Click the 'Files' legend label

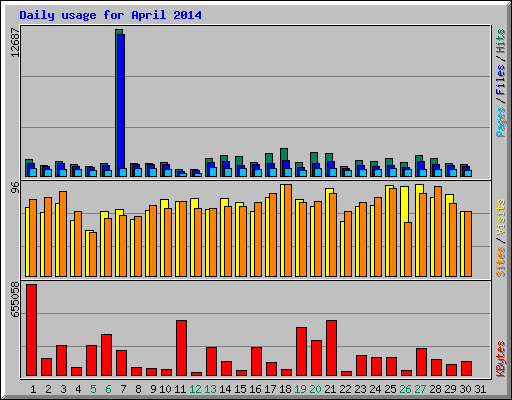tap(501, 80)
